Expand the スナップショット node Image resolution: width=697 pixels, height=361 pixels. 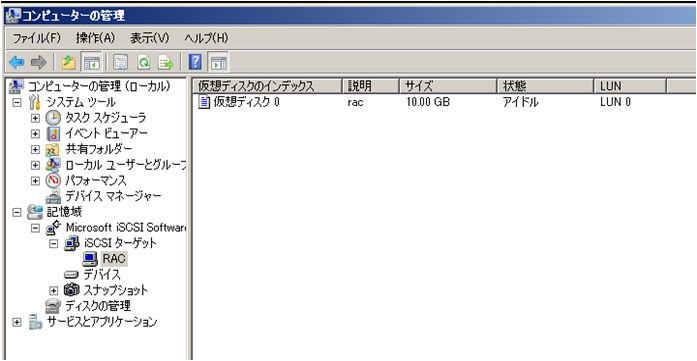54,291
